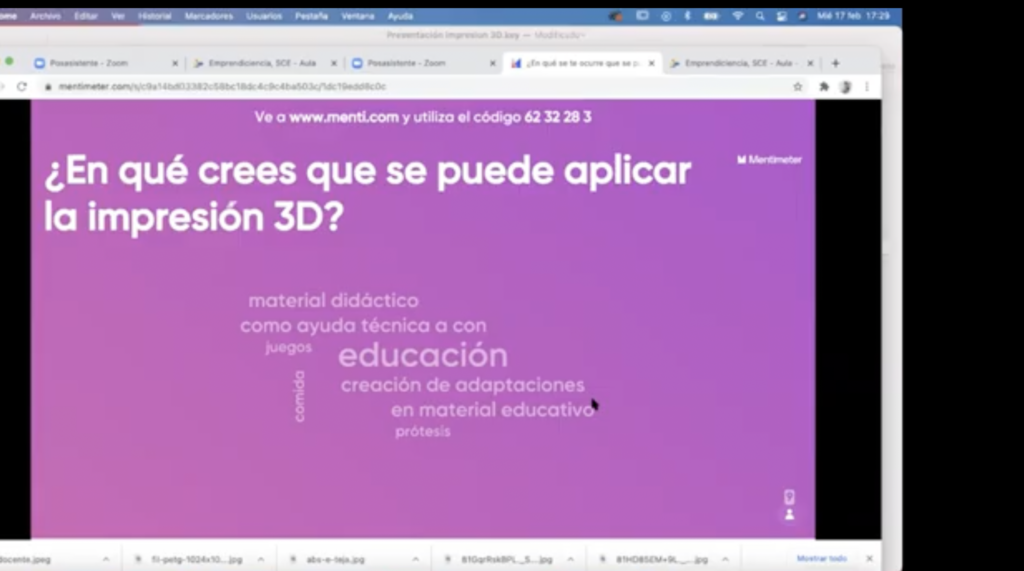
Task: Open the Historial menu
Action: [154, 16]
